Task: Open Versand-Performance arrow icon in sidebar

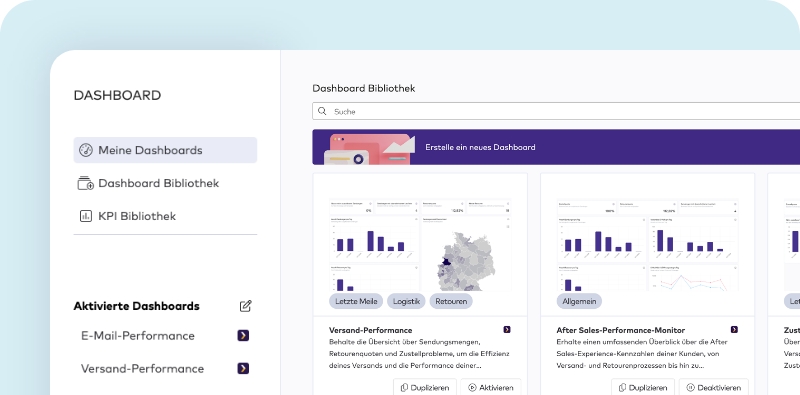Action: (x=243, y=368)
